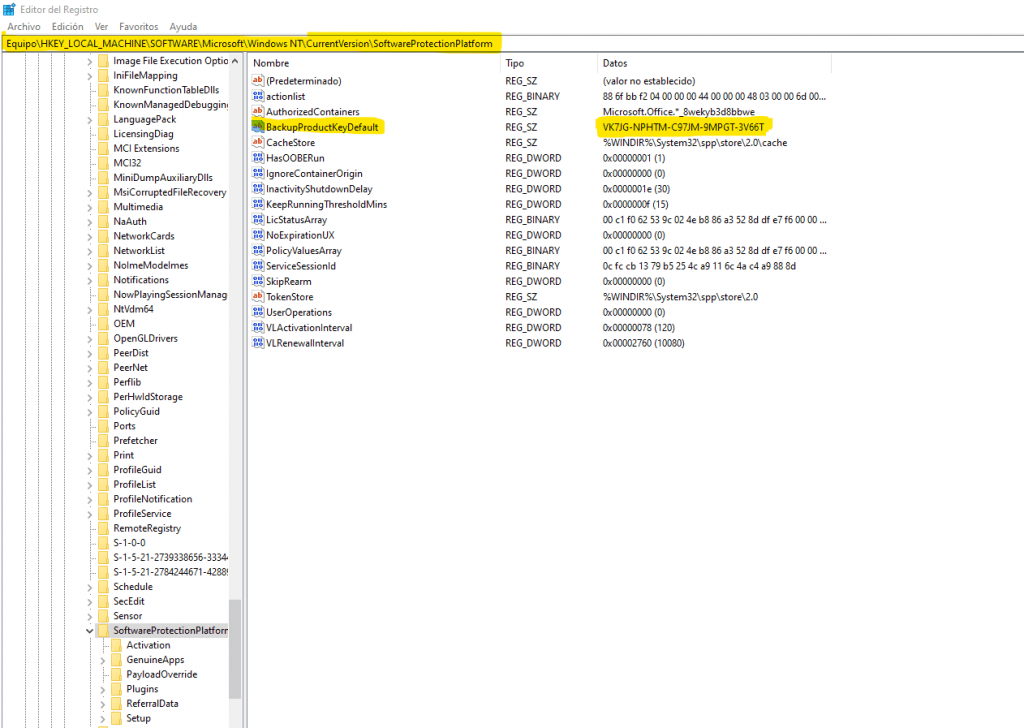Click the LicStatusArray binary value icon
The width and height of the screenshot is (1024, 728).
click(258, 219)
